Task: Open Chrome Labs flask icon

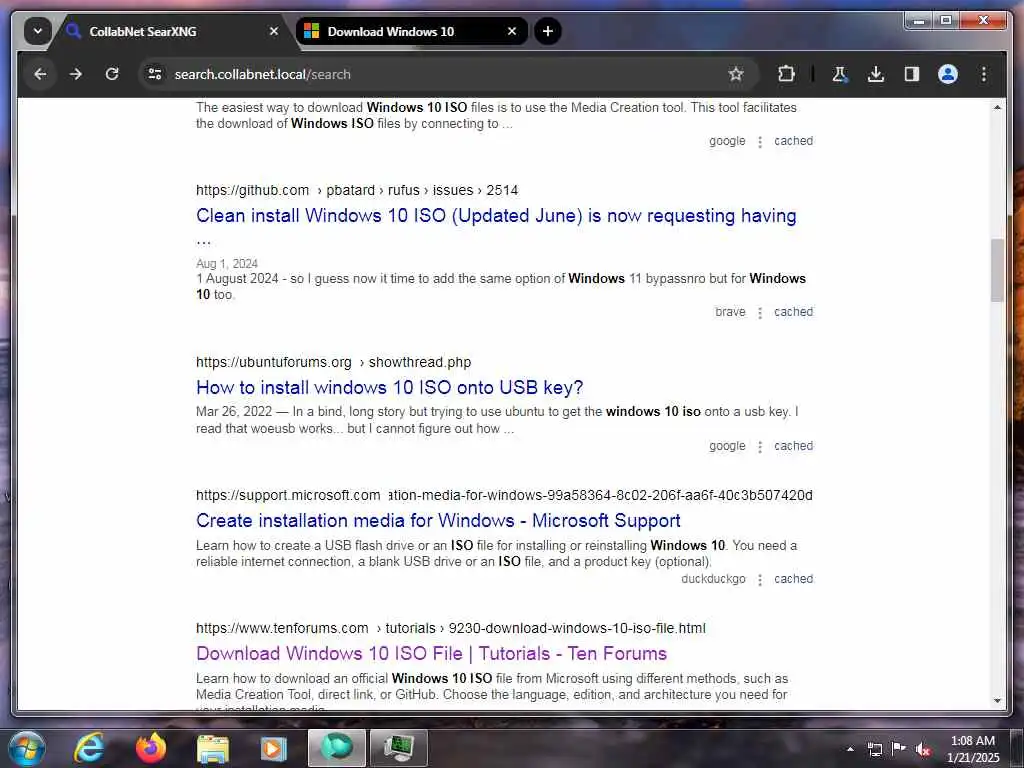Action: pos(840,74)
